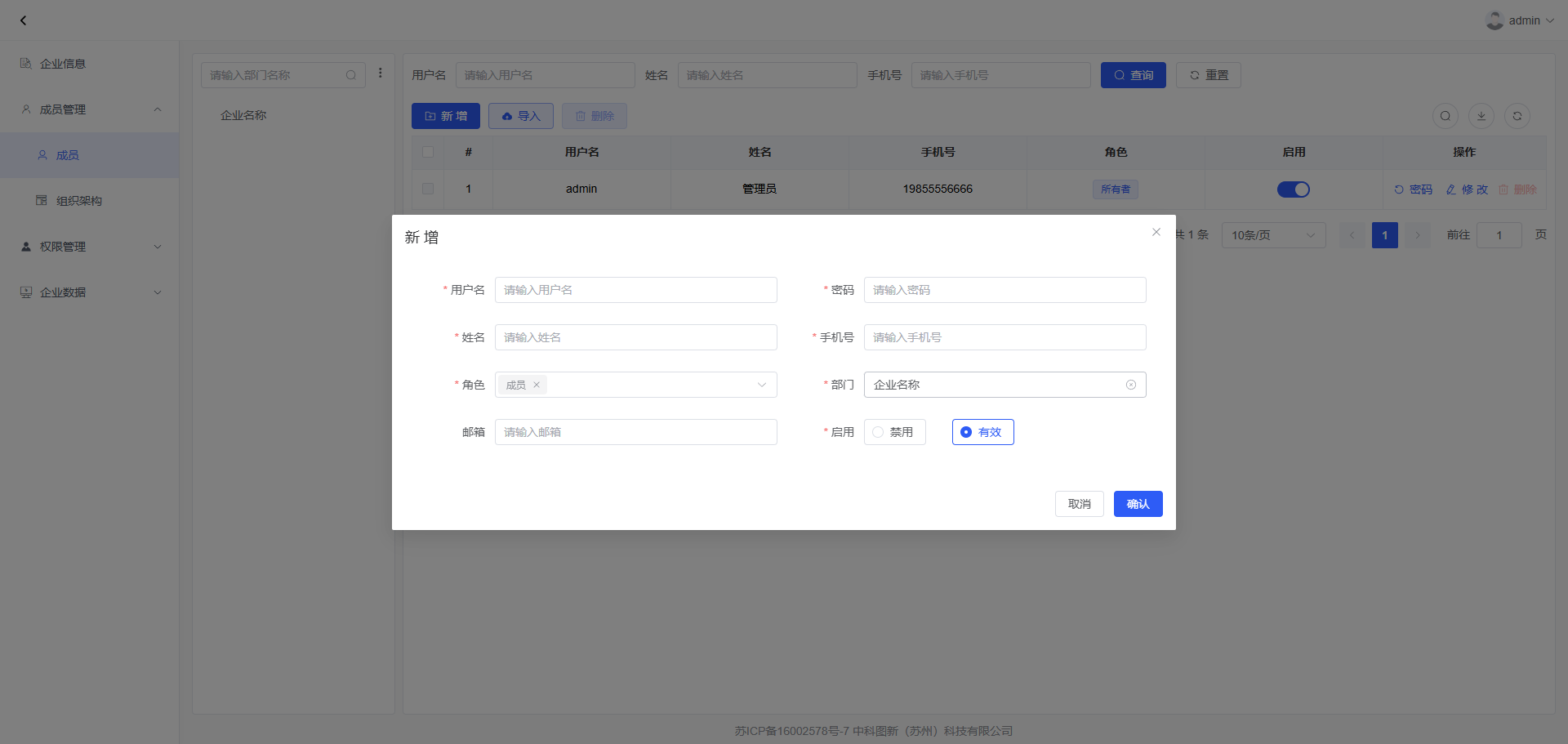
Task: Clear the 部门 field with its clear icon
Action: click(1130, 385)
